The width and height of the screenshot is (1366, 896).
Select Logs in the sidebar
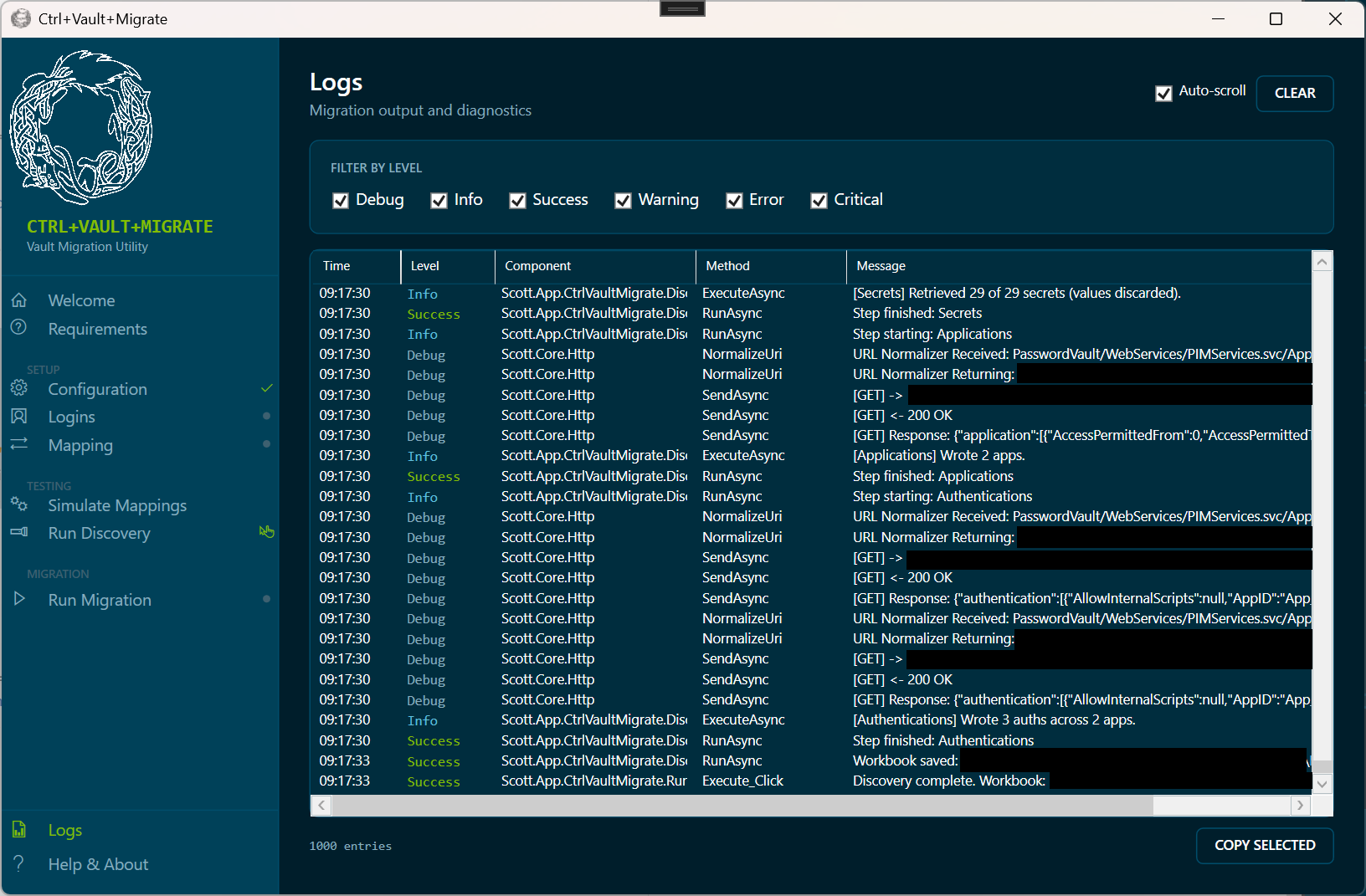(x=64, y=830)
